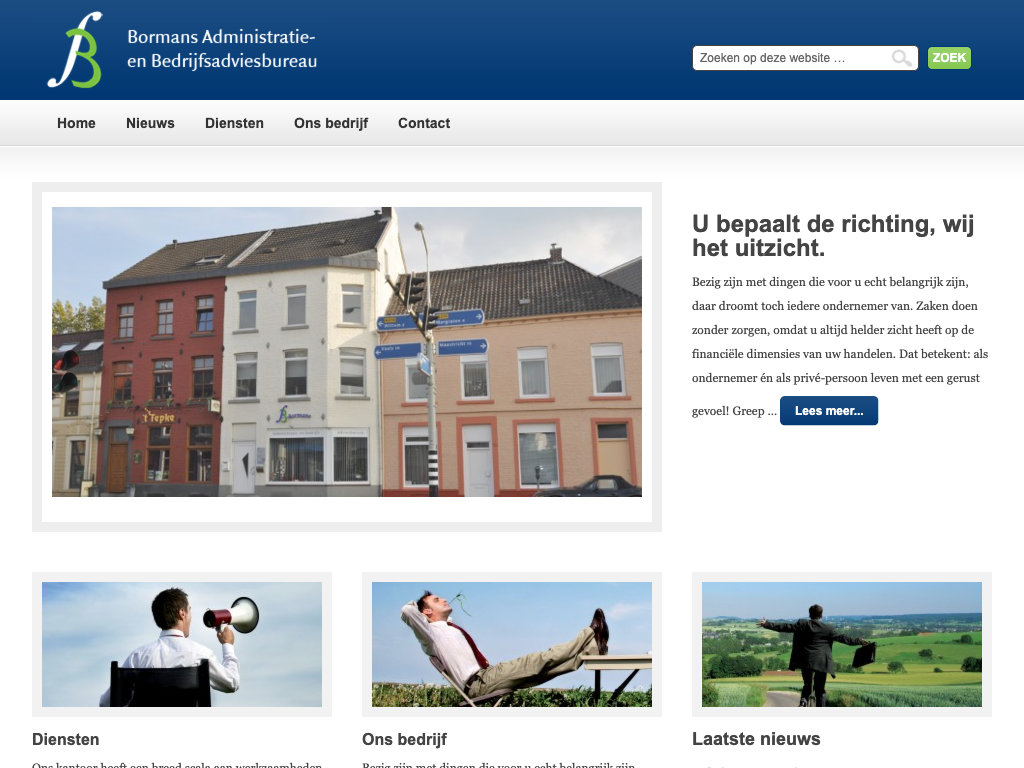Viewport: 1024px width, 768px height.
Task: Click the Bormans fB logo icon
Action: click(x=75, y=51)
